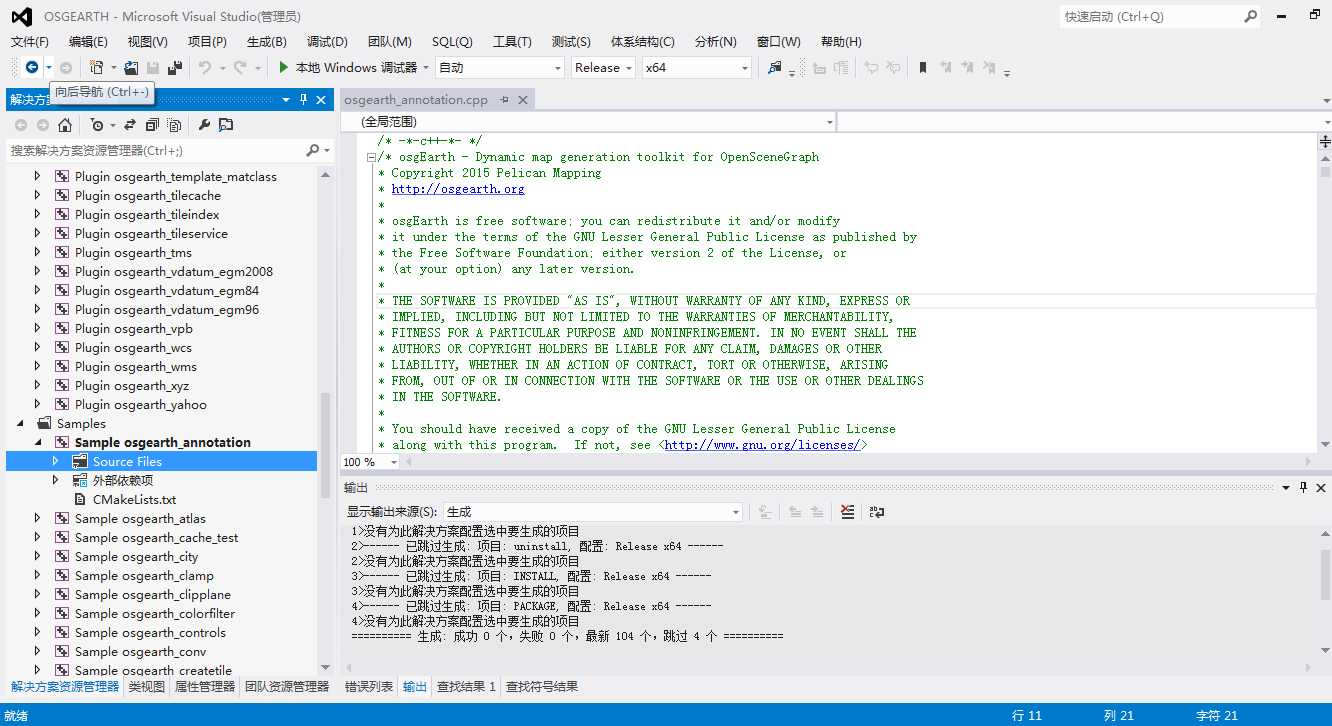Open the x64 platform dropdown

click(x=745, y=68)
